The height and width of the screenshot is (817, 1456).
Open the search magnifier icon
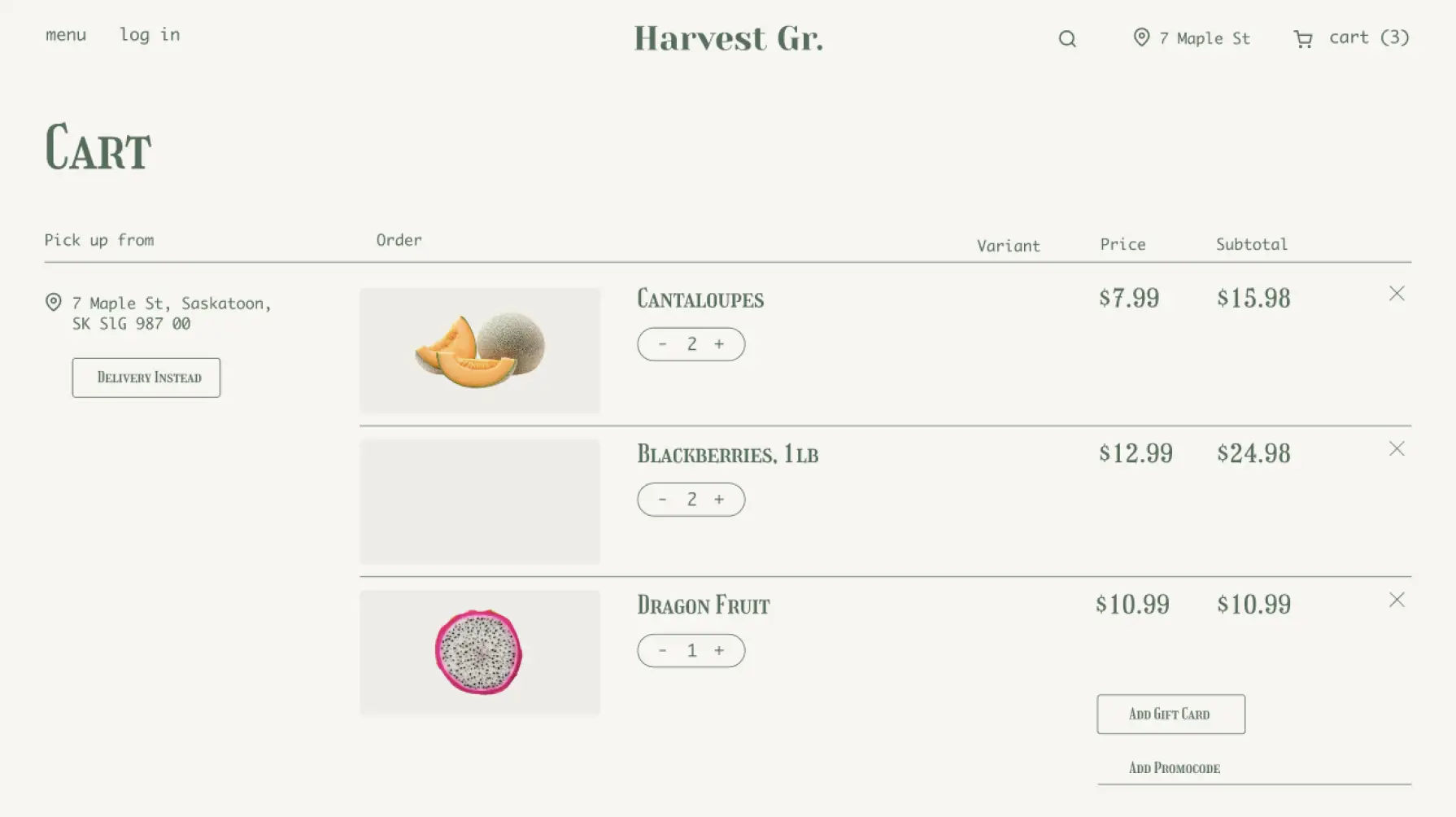[x=1067, y=38]
